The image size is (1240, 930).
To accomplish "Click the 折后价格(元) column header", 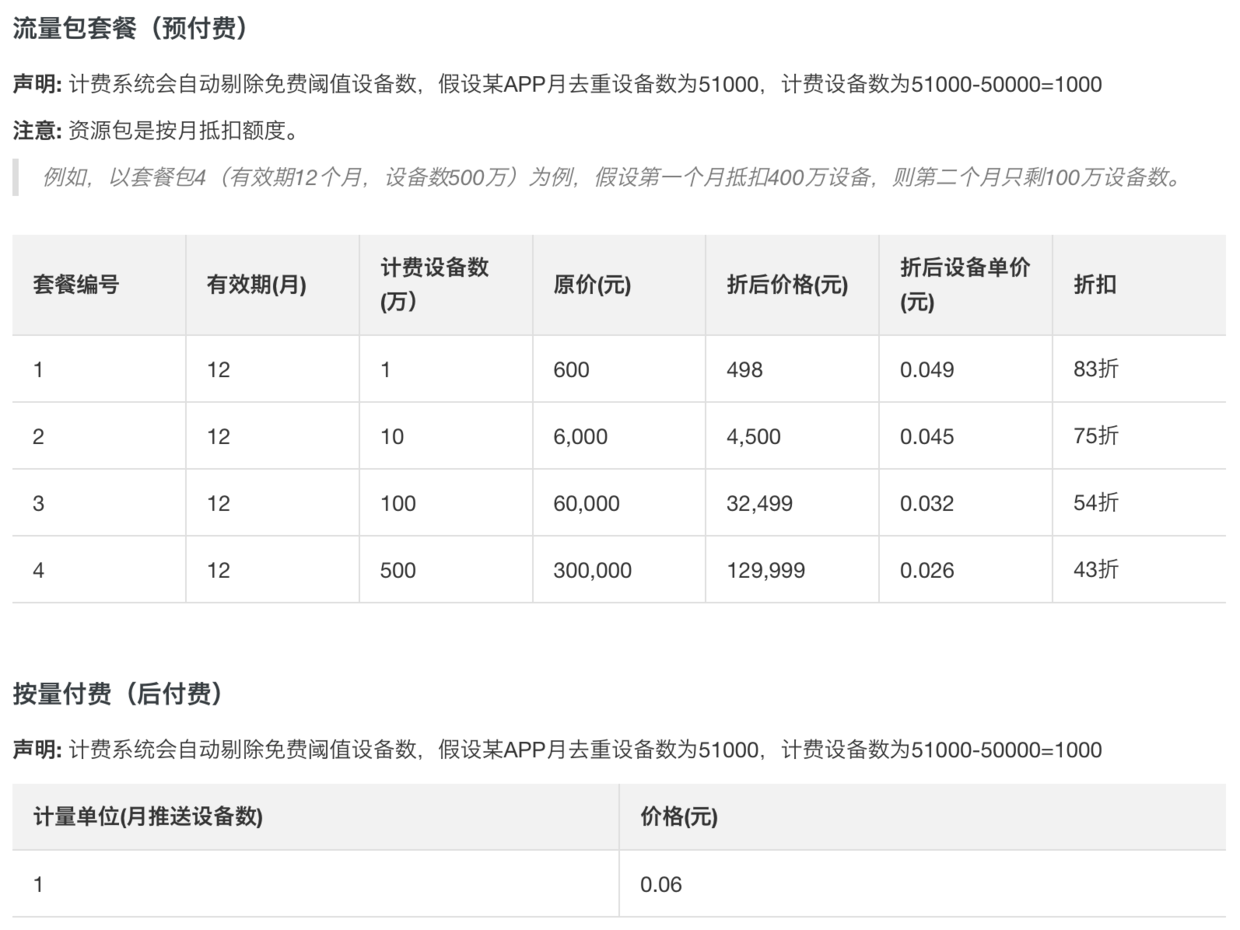I will (x=792, y=285).
